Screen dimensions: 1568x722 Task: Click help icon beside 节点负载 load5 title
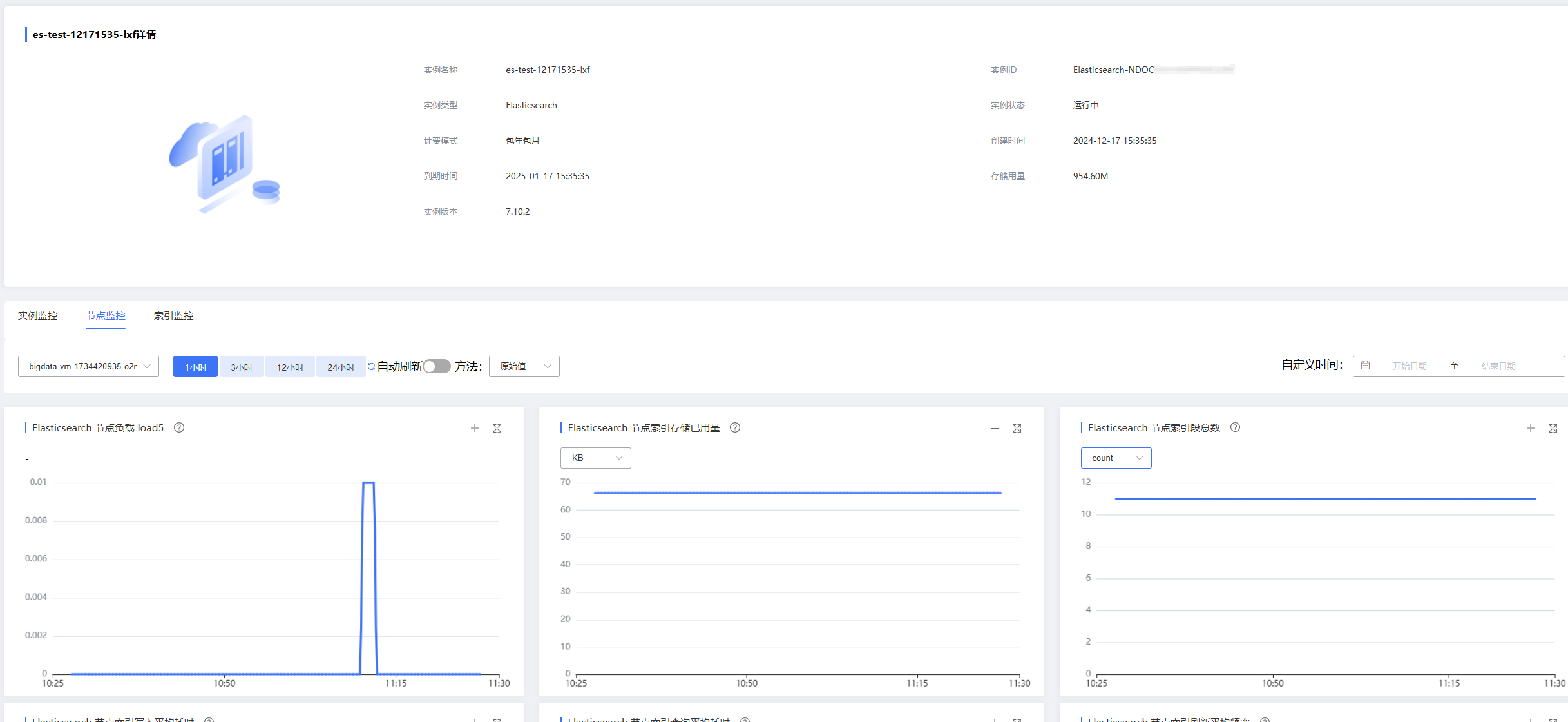[179, 427]
